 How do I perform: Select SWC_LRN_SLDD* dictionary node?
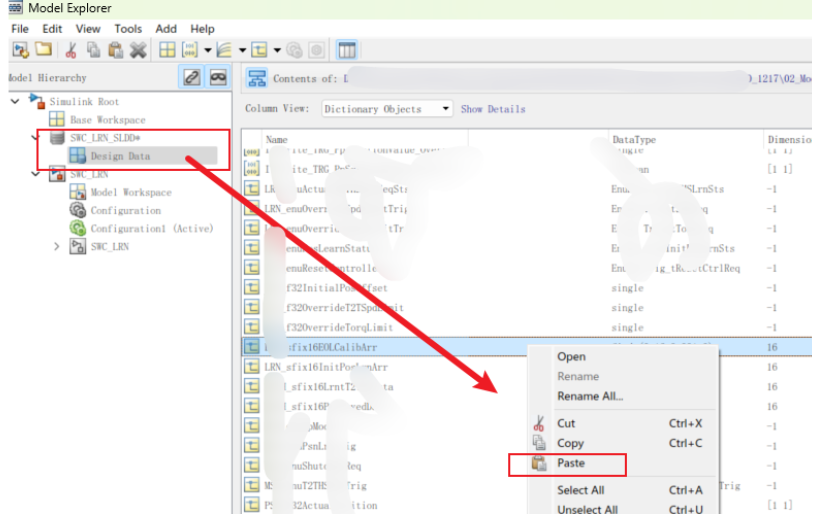105,138
